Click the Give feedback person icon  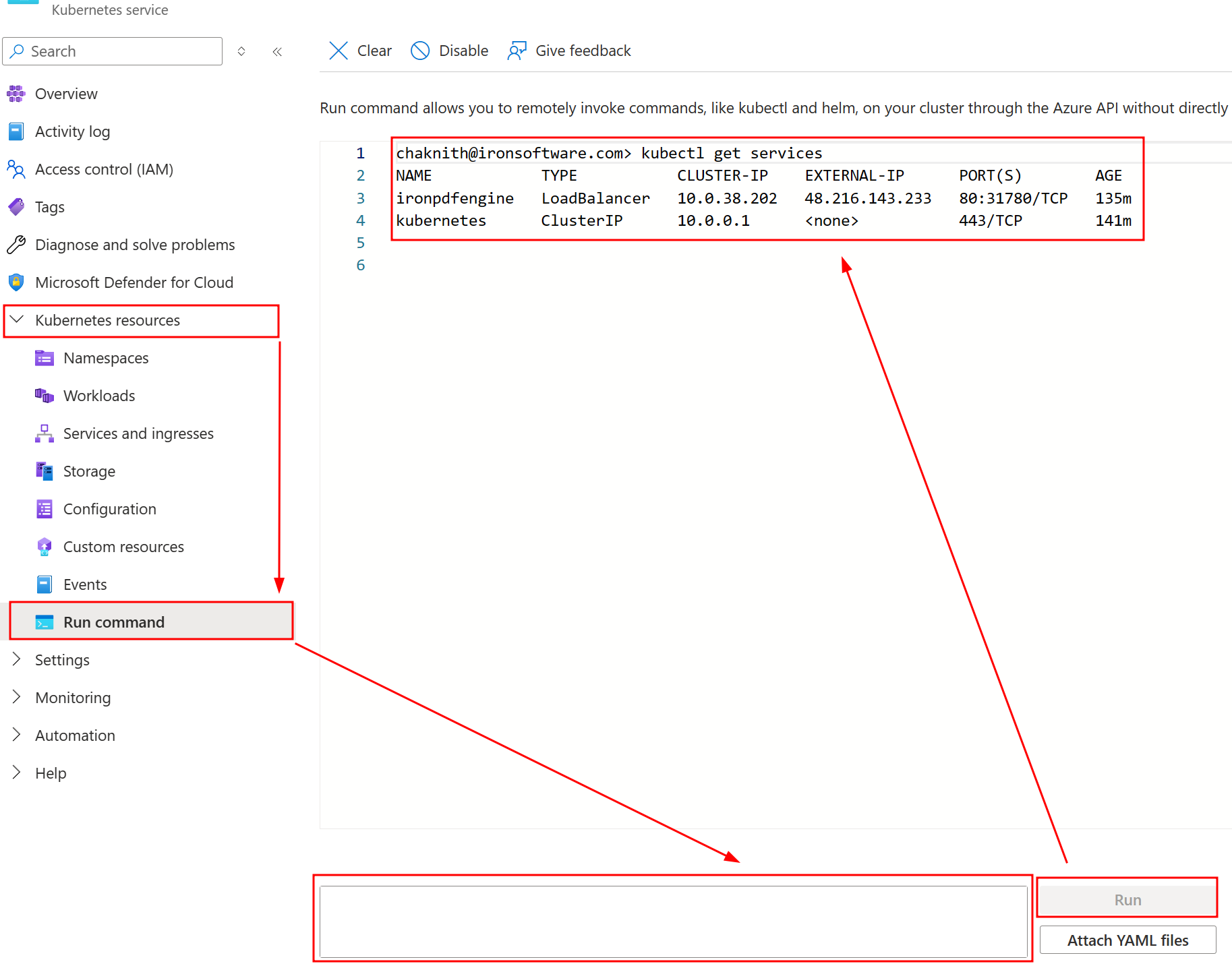[517, 51]
